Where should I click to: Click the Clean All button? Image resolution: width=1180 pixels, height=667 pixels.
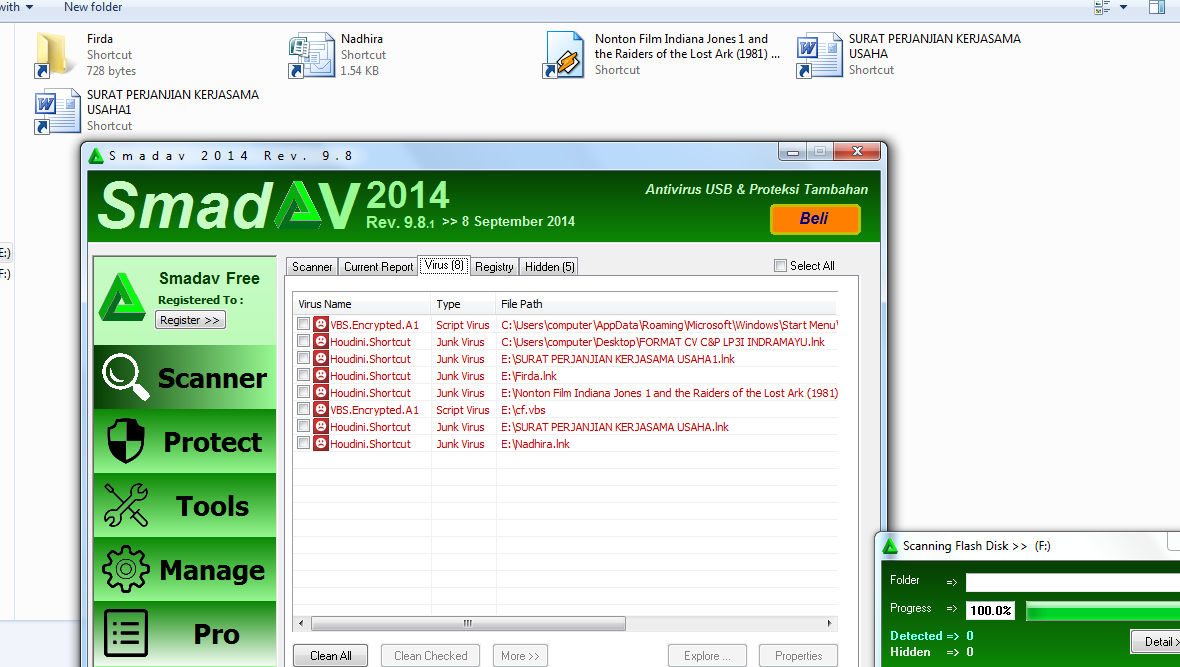(x=330, y=656)
